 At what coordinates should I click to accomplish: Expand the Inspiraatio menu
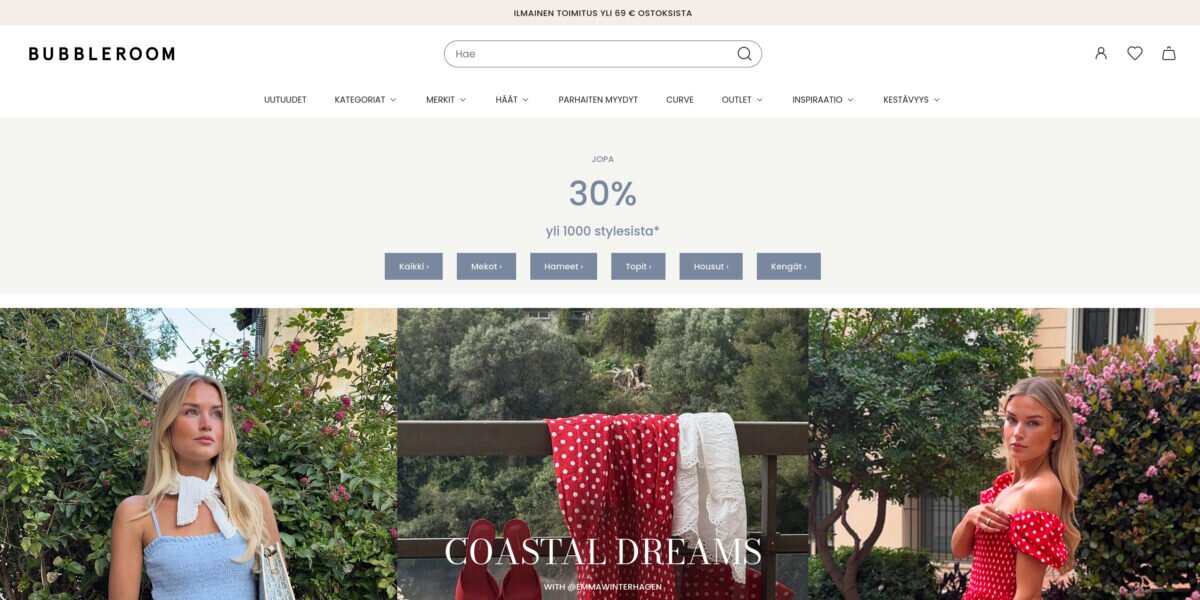[x=823, y=100]
